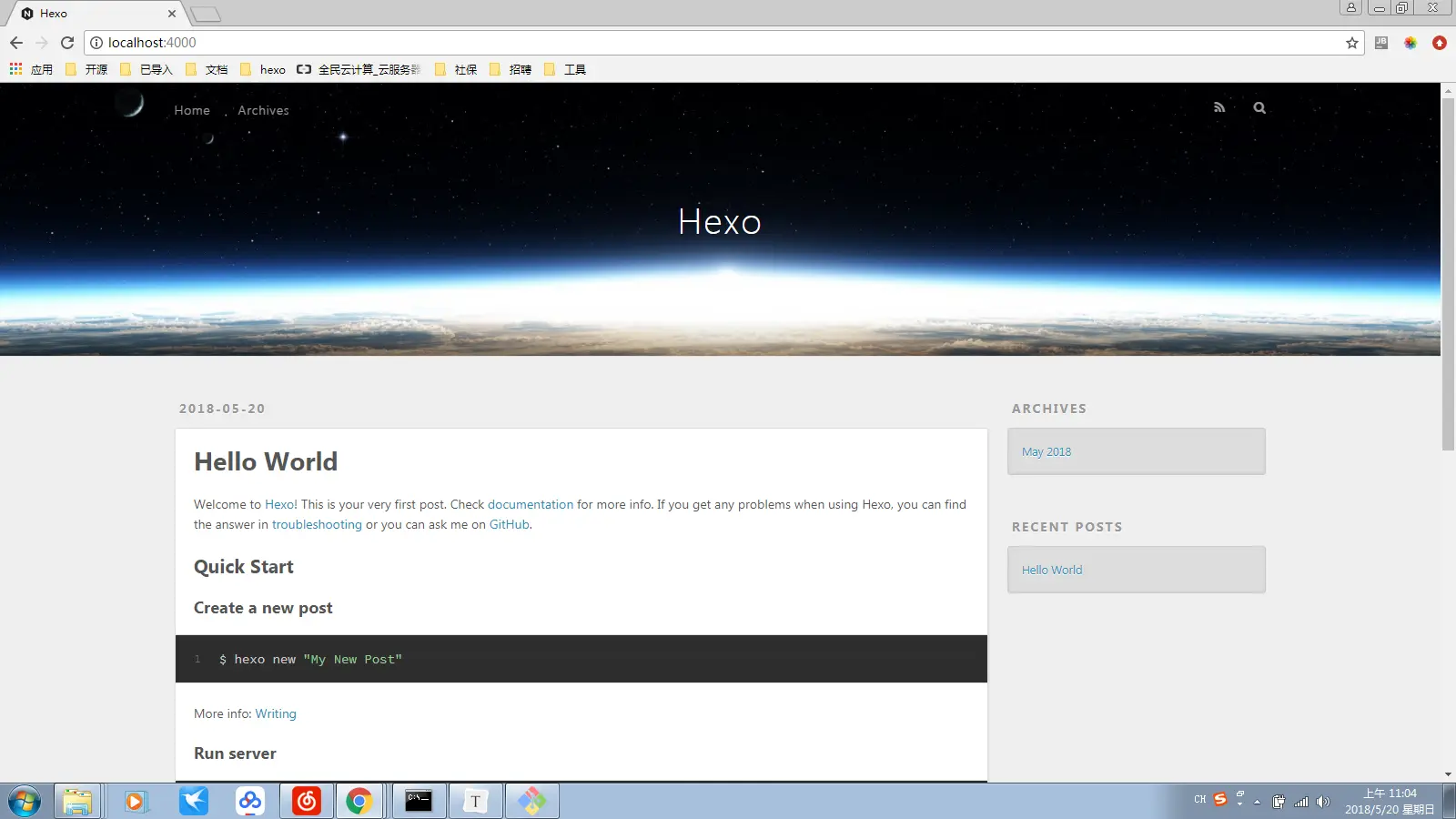Viewport: 1456px width, 819px height.
Task: Click the Sogou input method tray icon
Action: click(1220, 799)
